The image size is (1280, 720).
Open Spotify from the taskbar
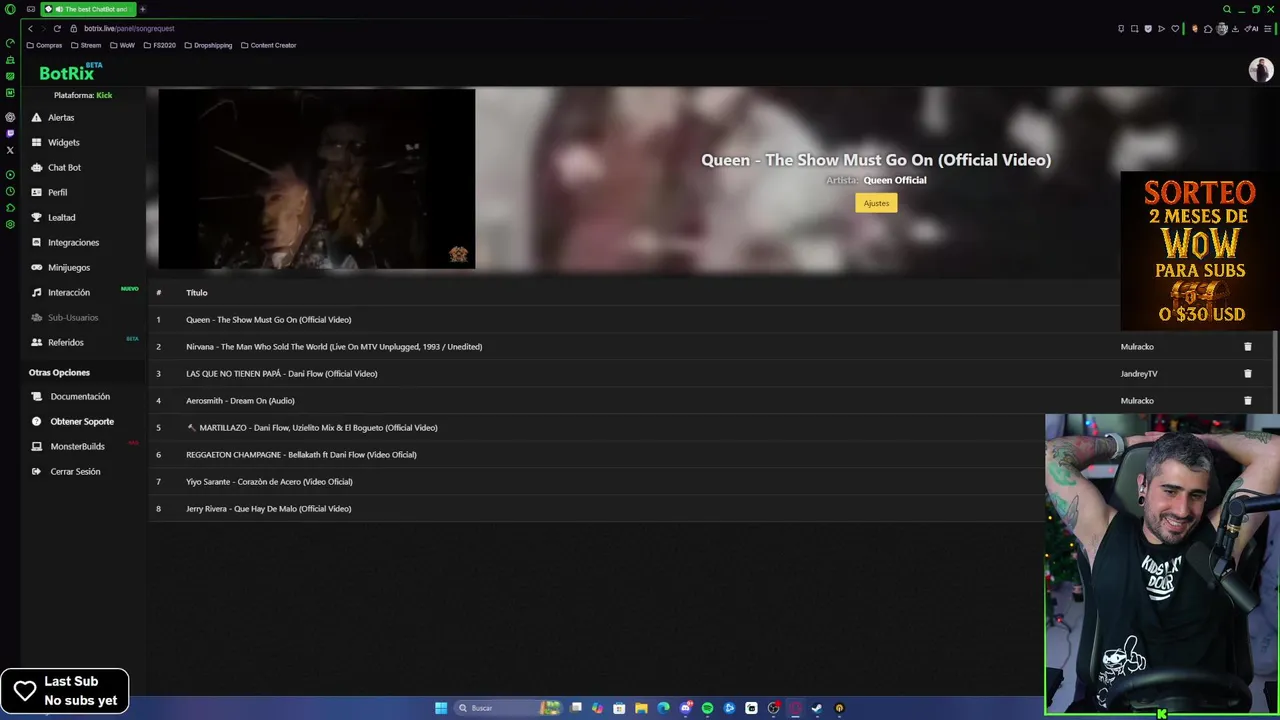707,708
